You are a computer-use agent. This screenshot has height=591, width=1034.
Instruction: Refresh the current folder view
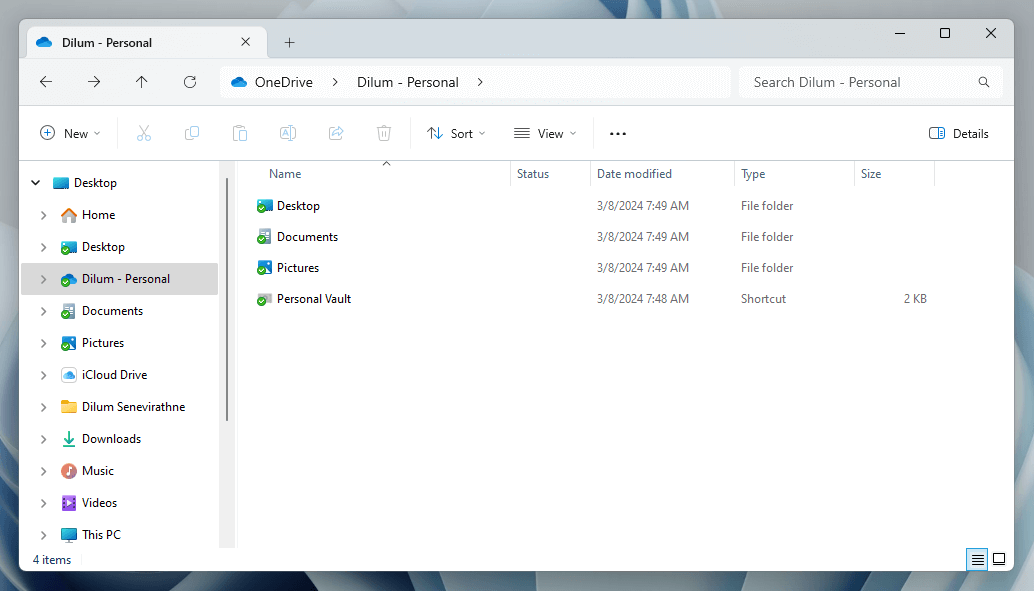[x=189, y=82]
